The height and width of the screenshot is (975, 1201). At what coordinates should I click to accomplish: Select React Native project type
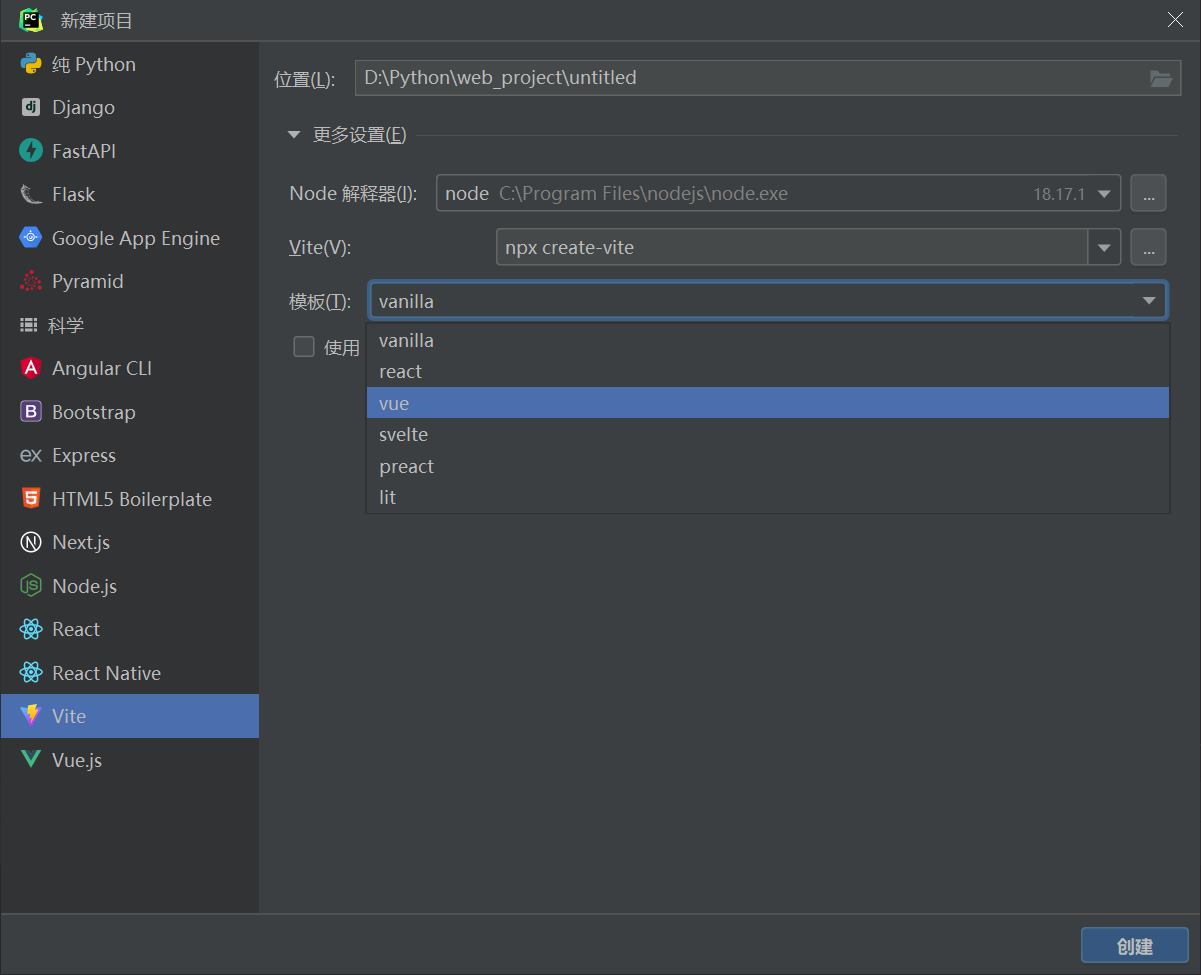coord(130,673)
